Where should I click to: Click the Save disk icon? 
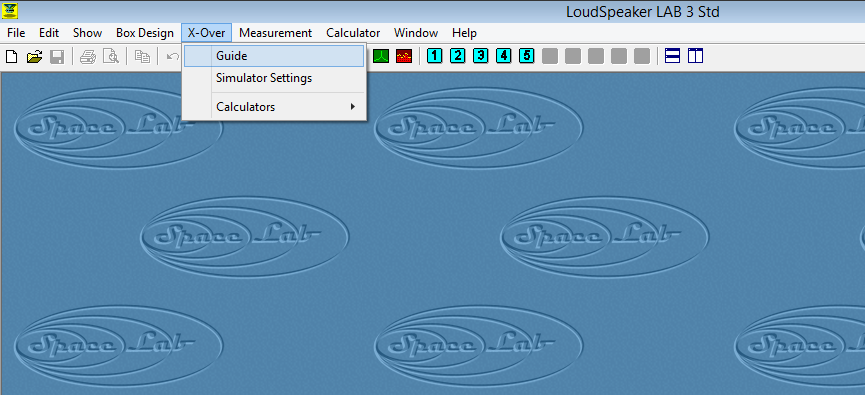point(57,56)
